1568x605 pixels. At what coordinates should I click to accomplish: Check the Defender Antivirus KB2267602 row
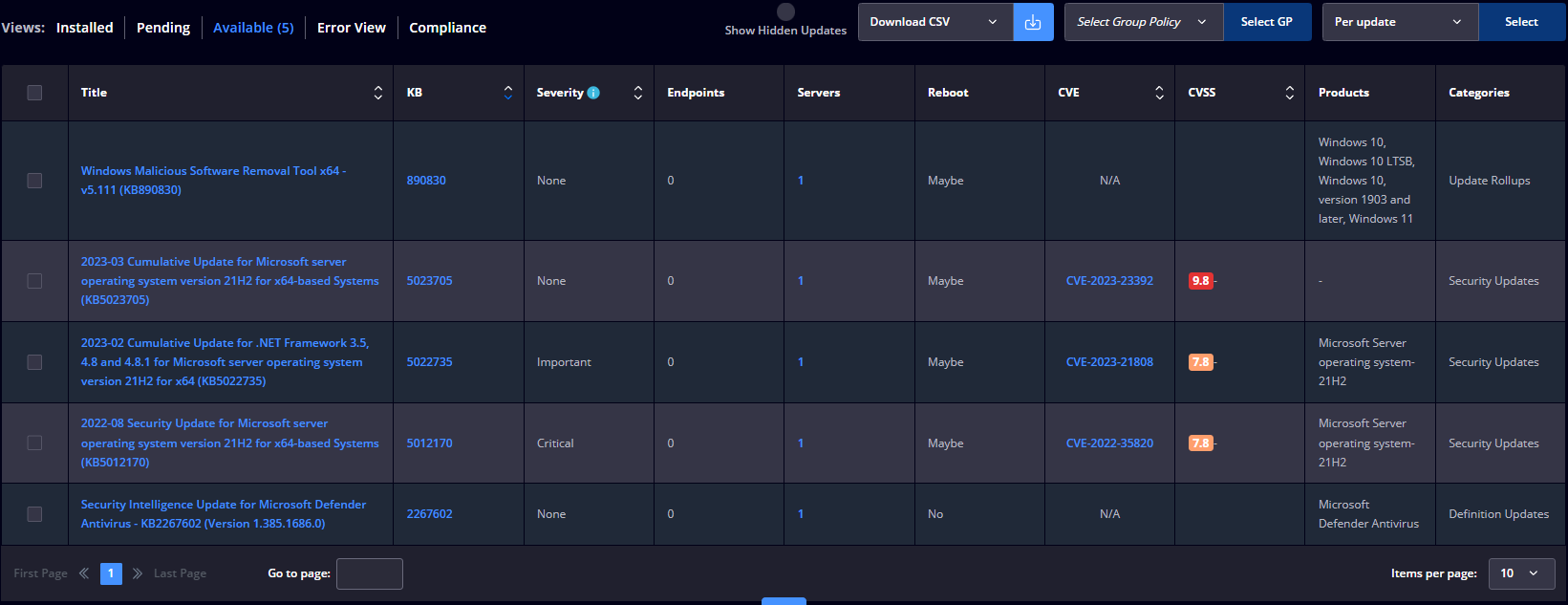34,514
